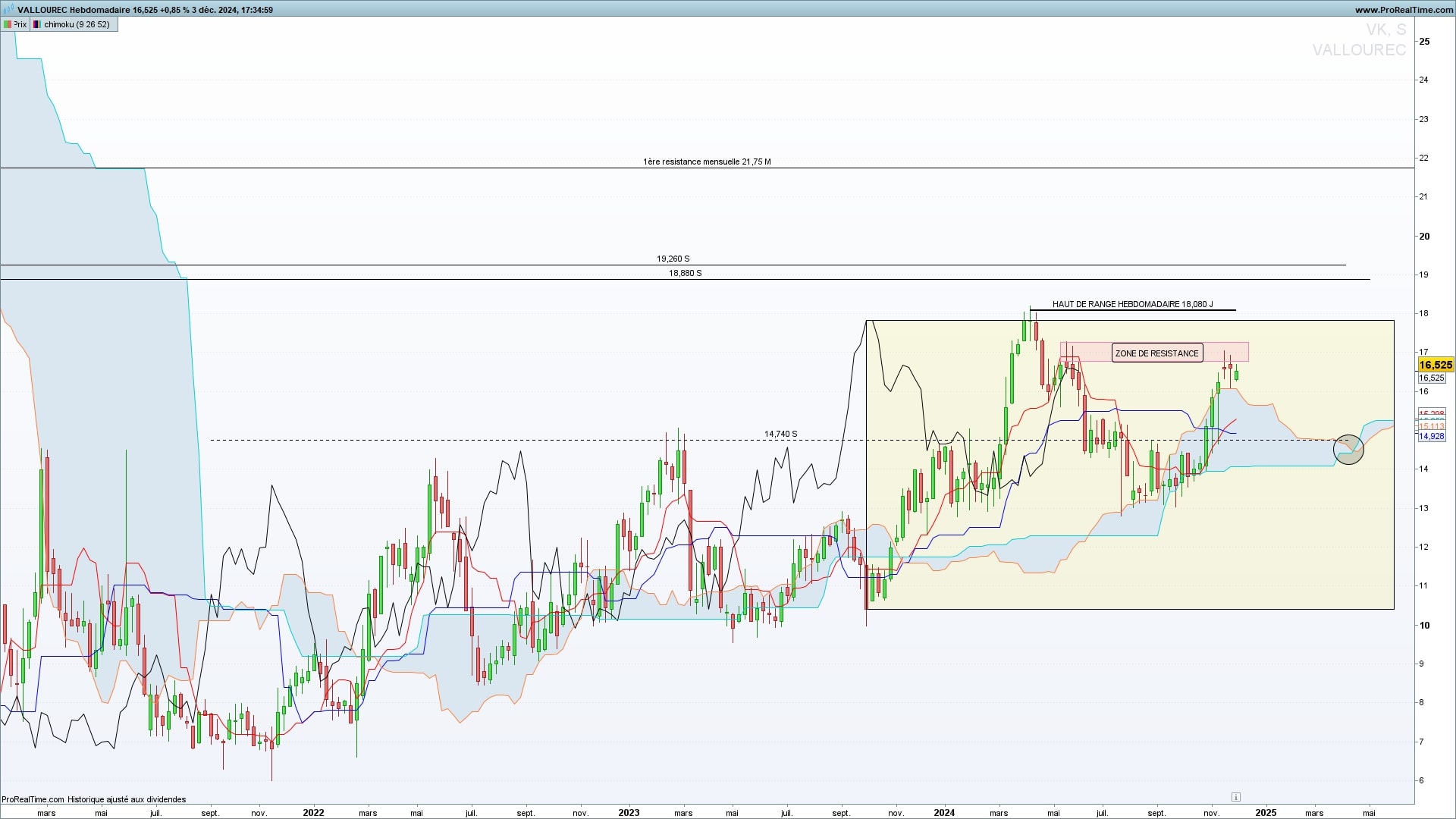Viewport: 1456px width, 819px height.
Task: Open the www.ProRealTime.com link top right
Action: pos(1403,10)
